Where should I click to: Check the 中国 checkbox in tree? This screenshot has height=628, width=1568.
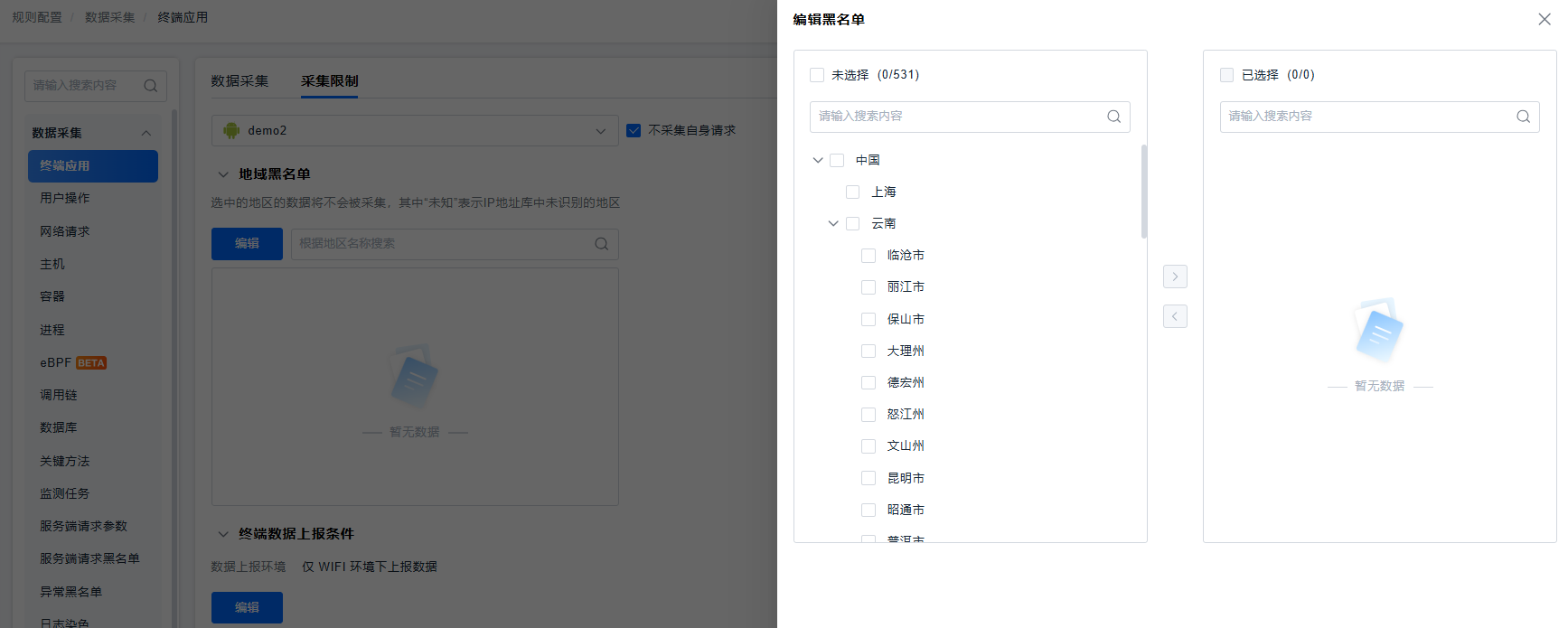(x=837, y=161)
